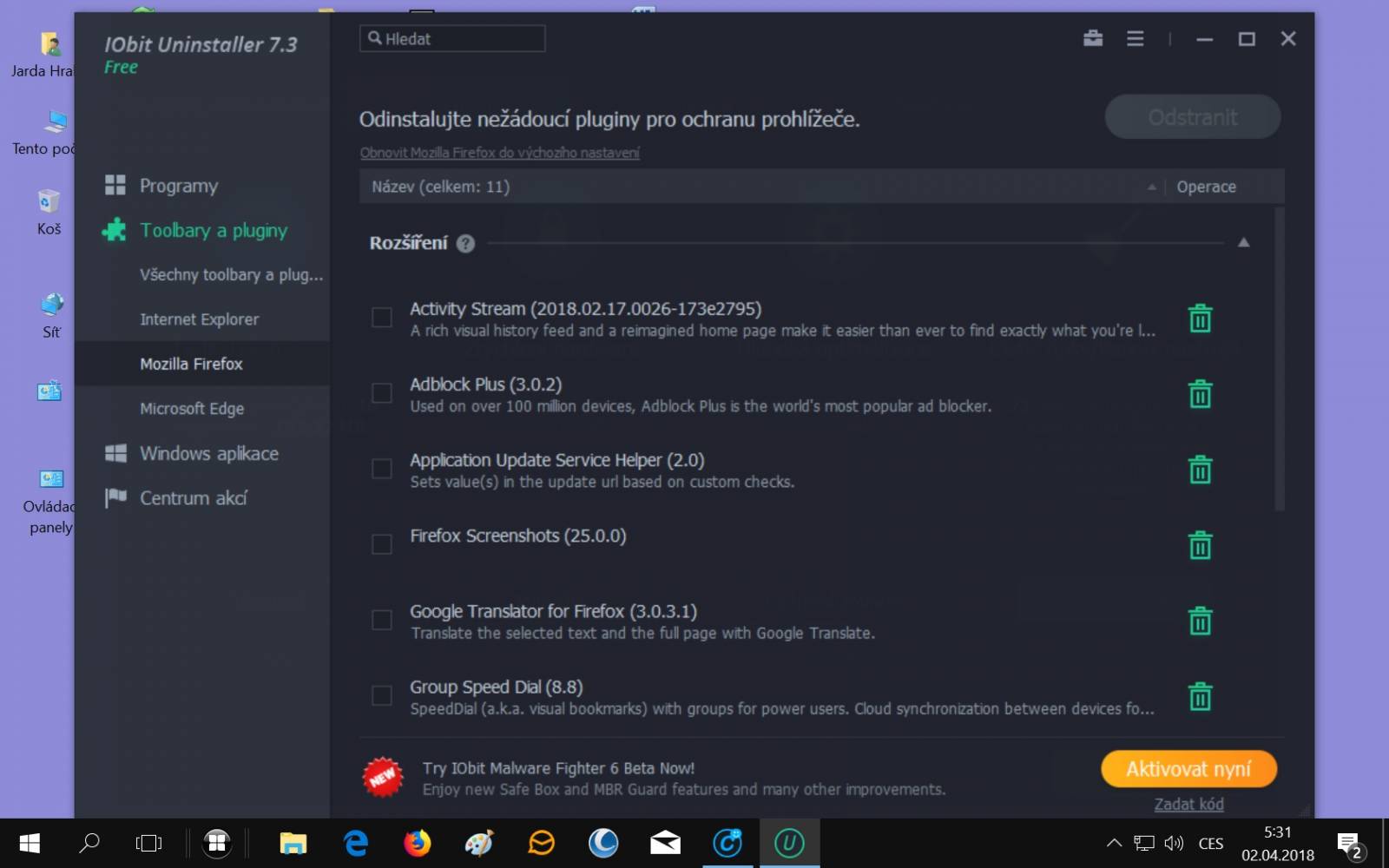Click the Aktivovat nyní button
1389x868 pixels.
[1188, 769]
